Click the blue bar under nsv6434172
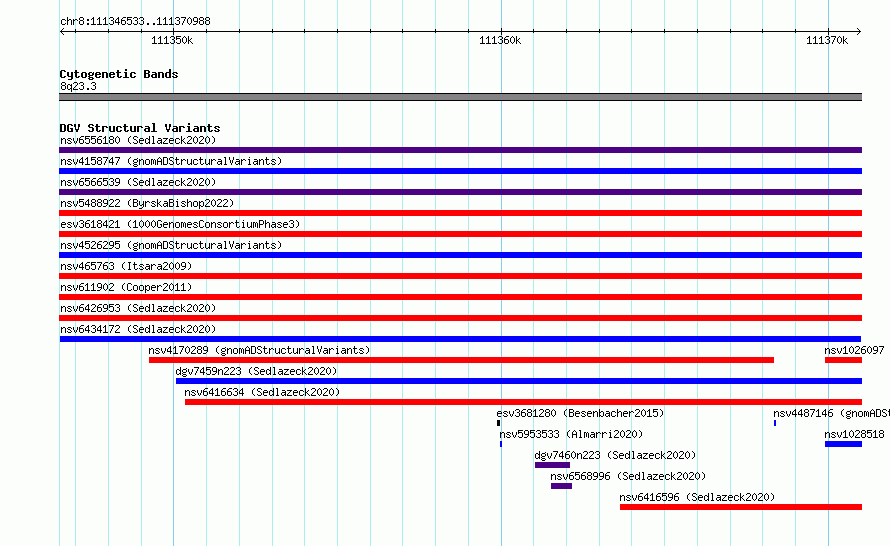This screenshot has height=546, width=890. tap(460, 339)
